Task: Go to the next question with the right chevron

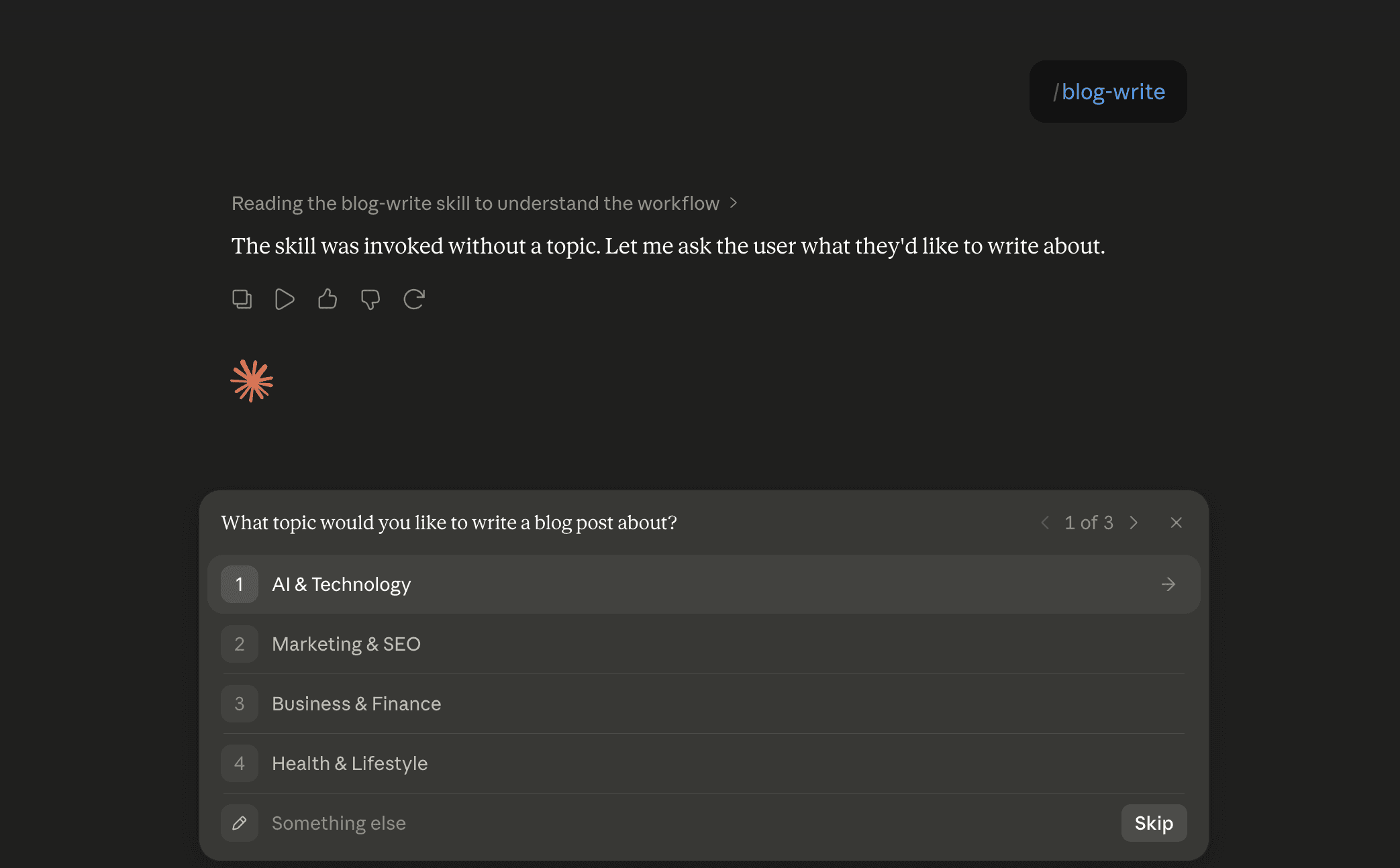Action: coord(1134,523)
